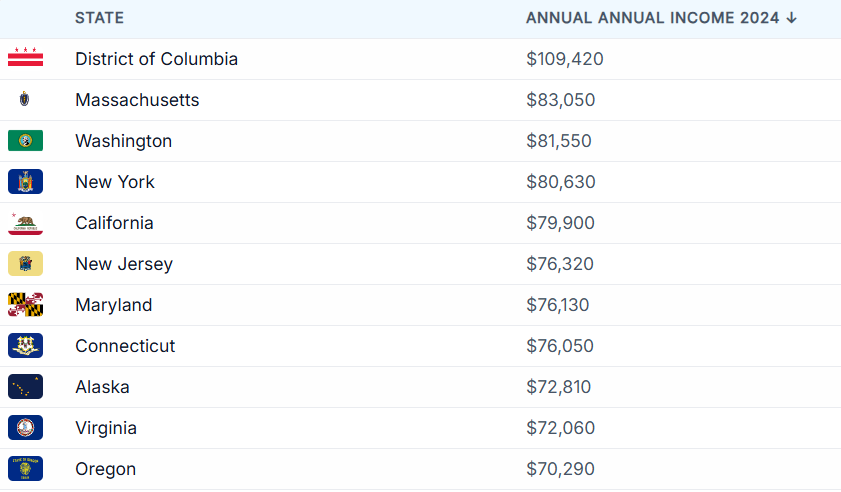Click the Alaska state name
Image resolution: width=841 pixels, height=492 pixels.
click(x=102, y=387)
